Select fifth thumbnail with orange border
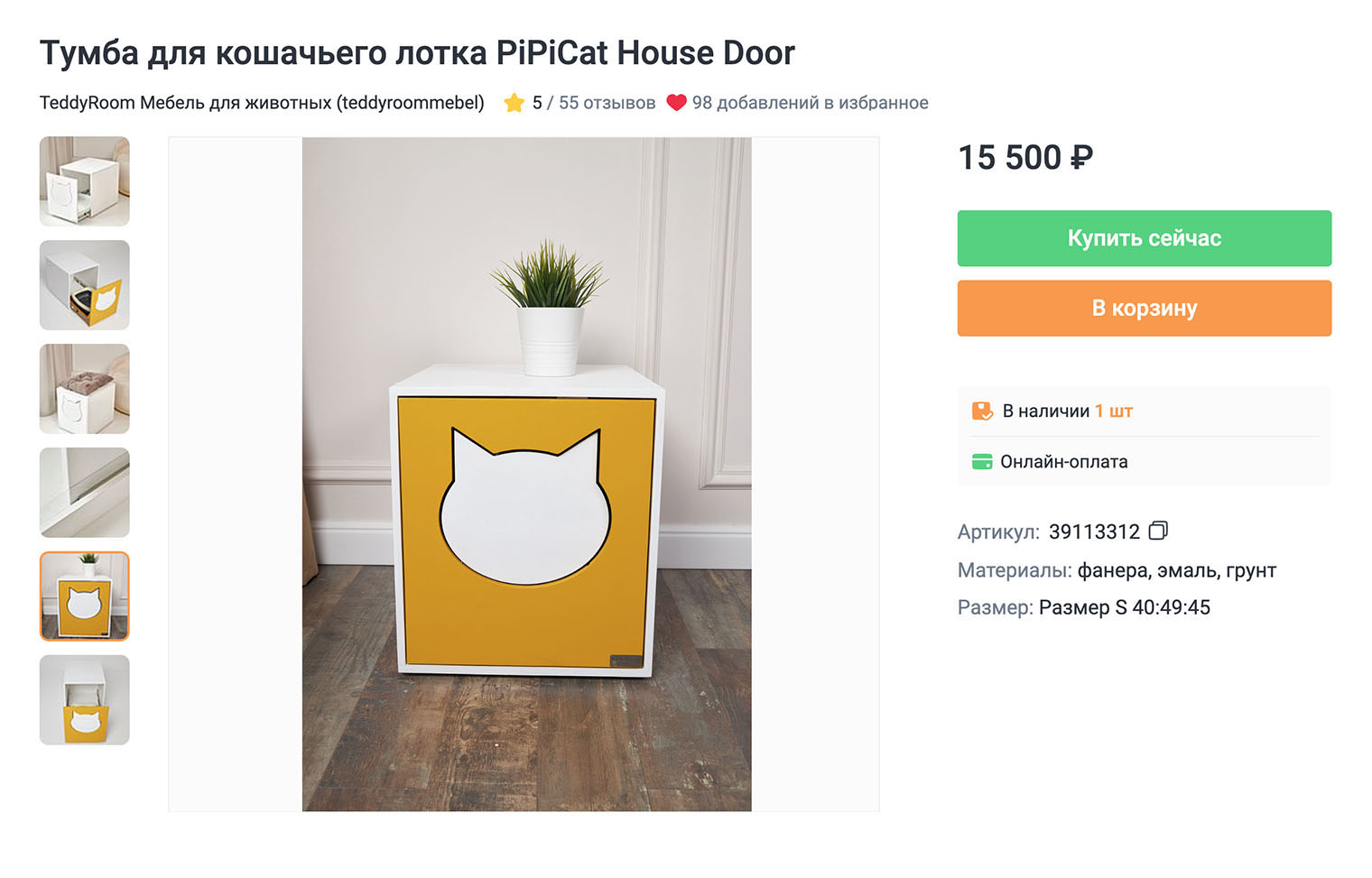Screen dimensions: 1372x878 pos(85,596)
